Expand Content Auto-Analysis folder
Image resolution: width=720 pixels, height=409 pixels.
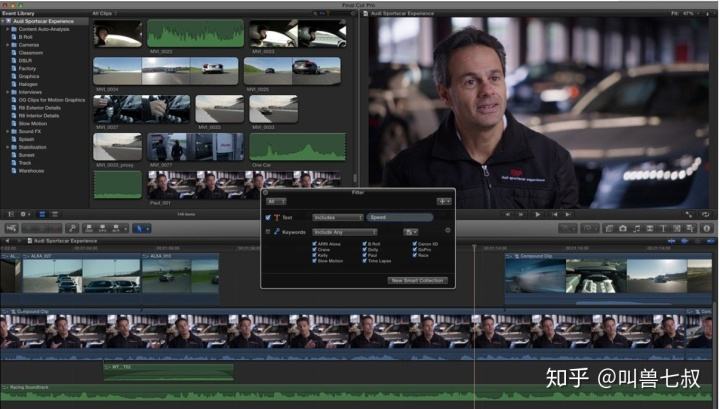7,29
